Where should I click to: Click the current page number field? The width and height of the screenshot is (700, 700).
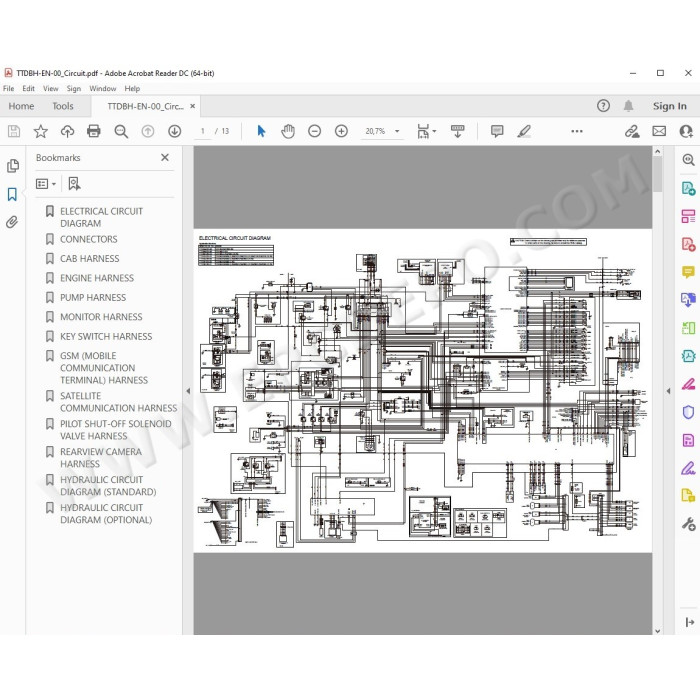203,131
